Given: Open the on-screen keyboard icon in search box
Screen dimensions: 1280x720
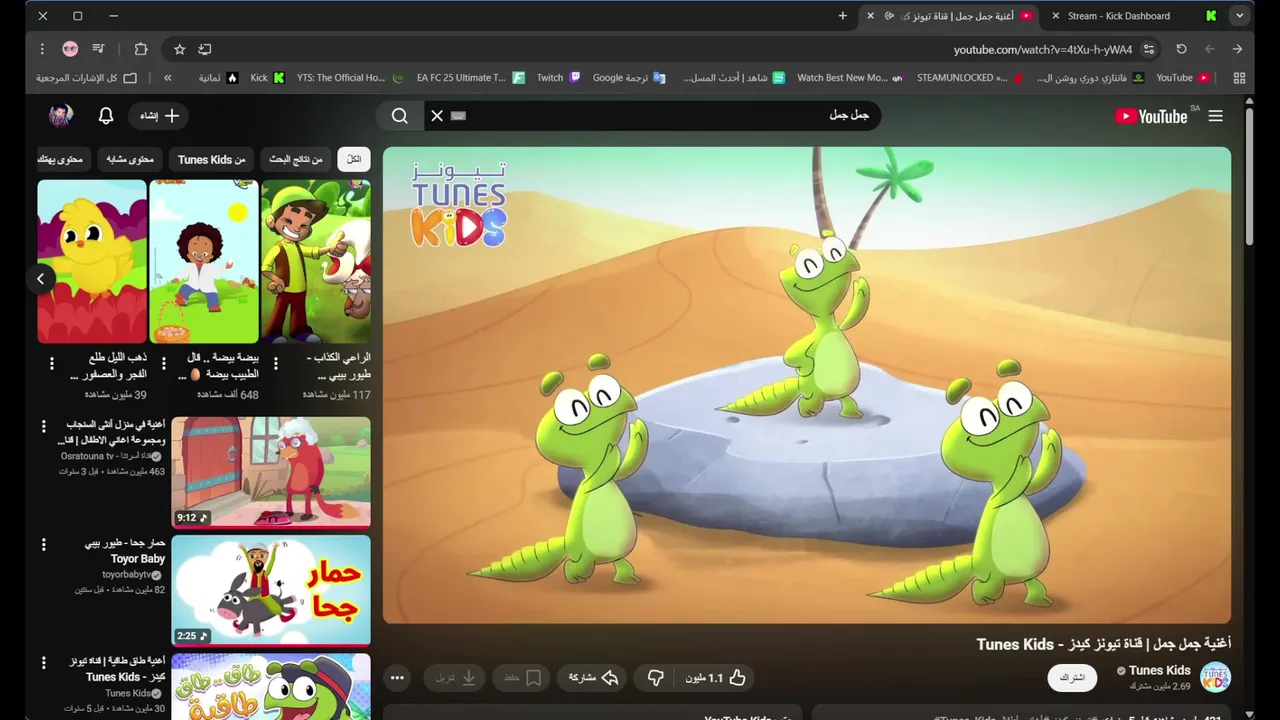Looking at the screenshot, I should tap(459, 116).
